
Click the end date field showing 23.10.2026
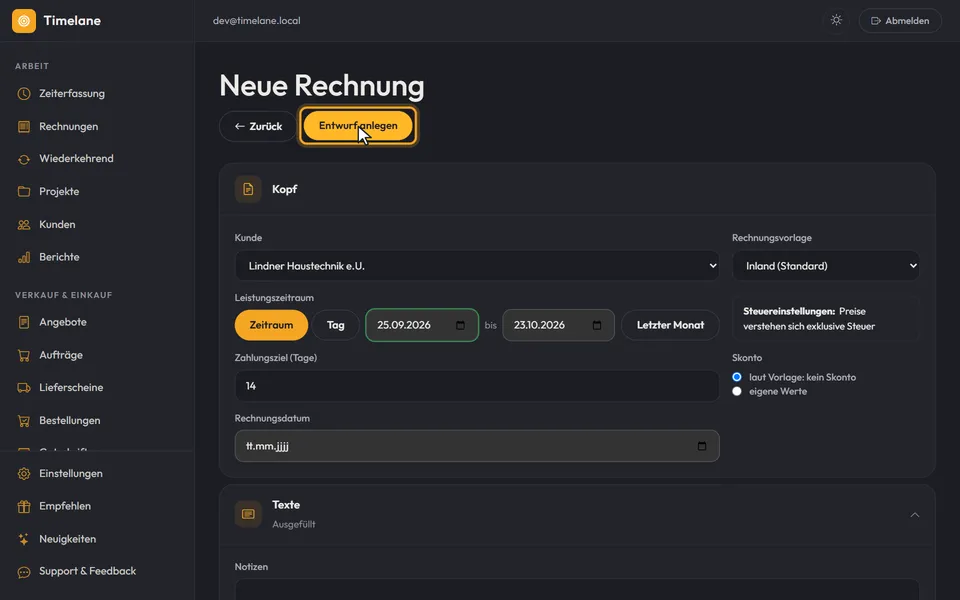click(558, 325)
